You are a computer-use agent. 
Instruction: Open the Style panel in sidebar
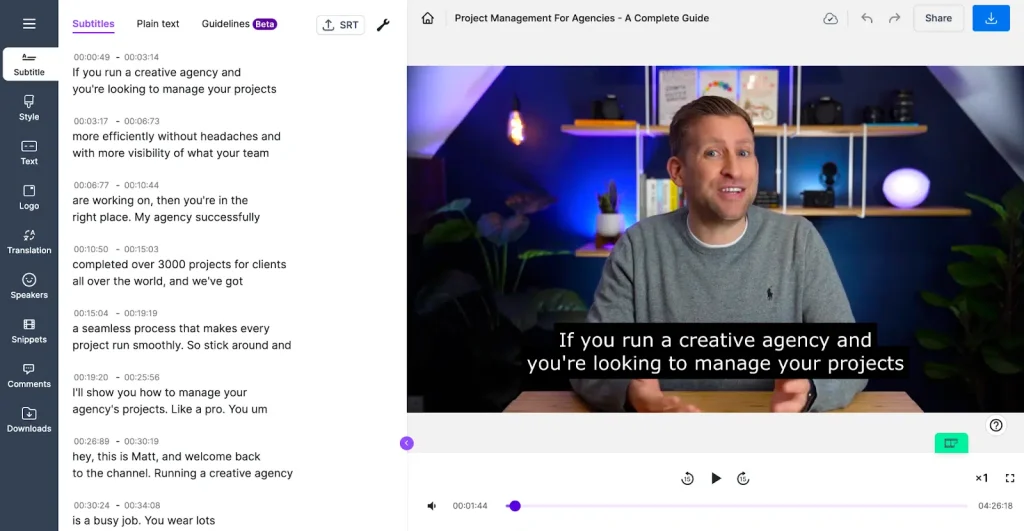tap(29, 107)
